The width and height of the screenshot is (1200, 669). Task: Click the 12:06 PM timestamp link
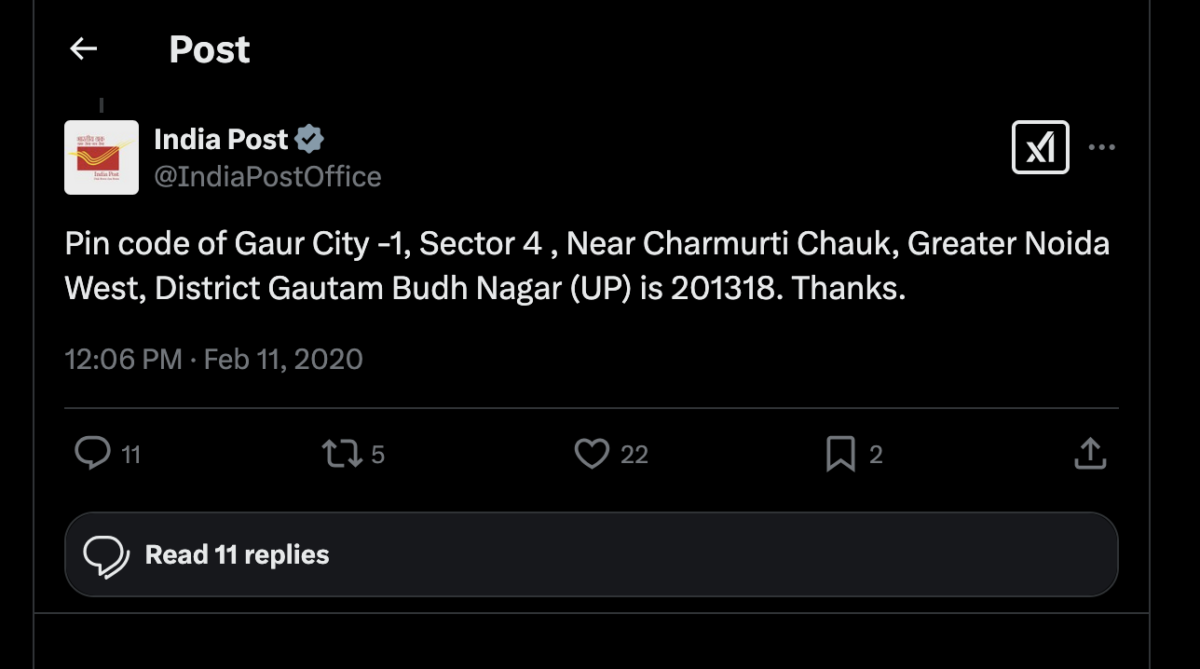(123, 359)
